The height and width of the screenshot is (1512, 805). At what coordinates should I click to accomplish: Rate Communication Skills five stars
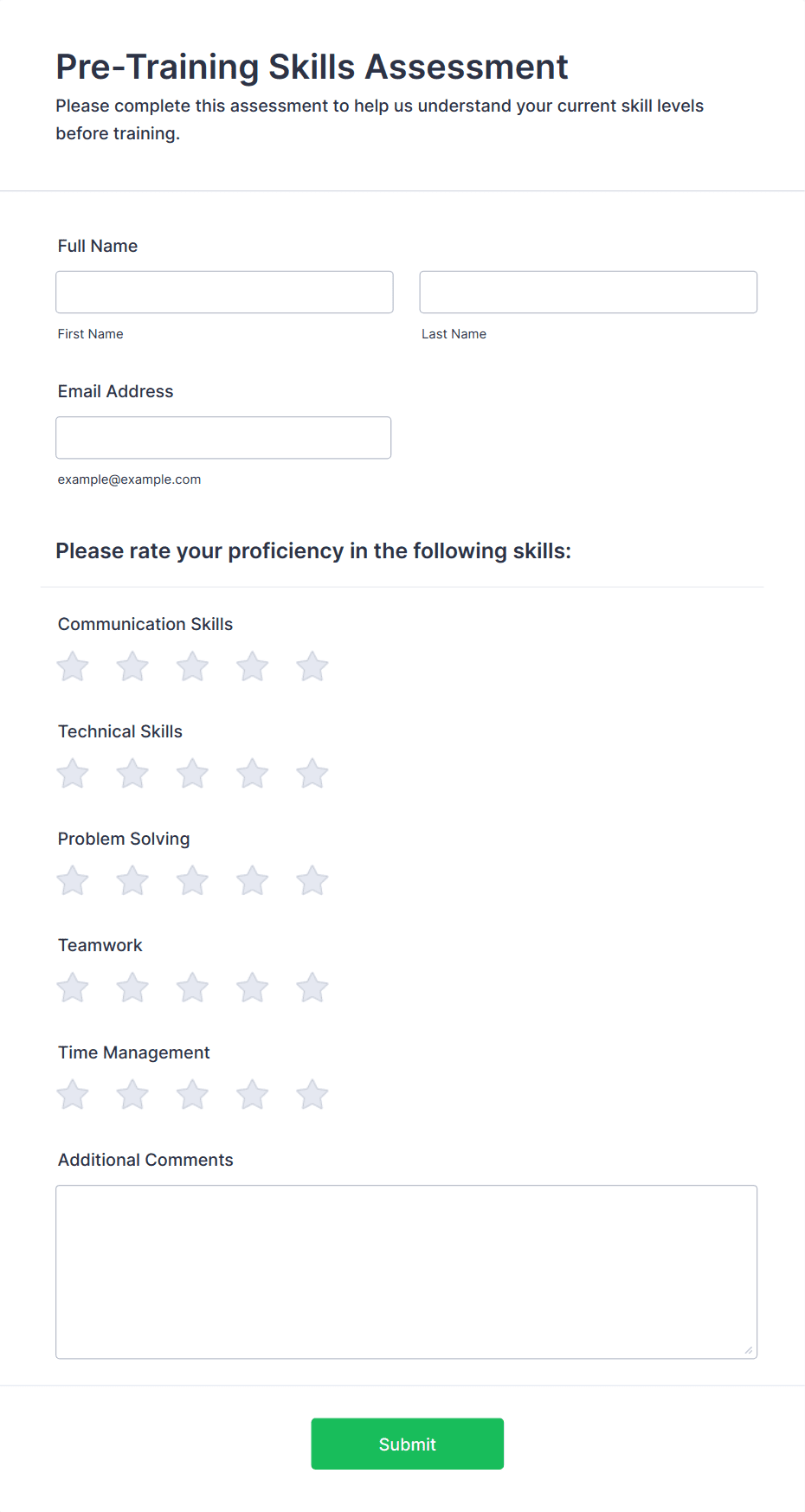tap(312, 666)
